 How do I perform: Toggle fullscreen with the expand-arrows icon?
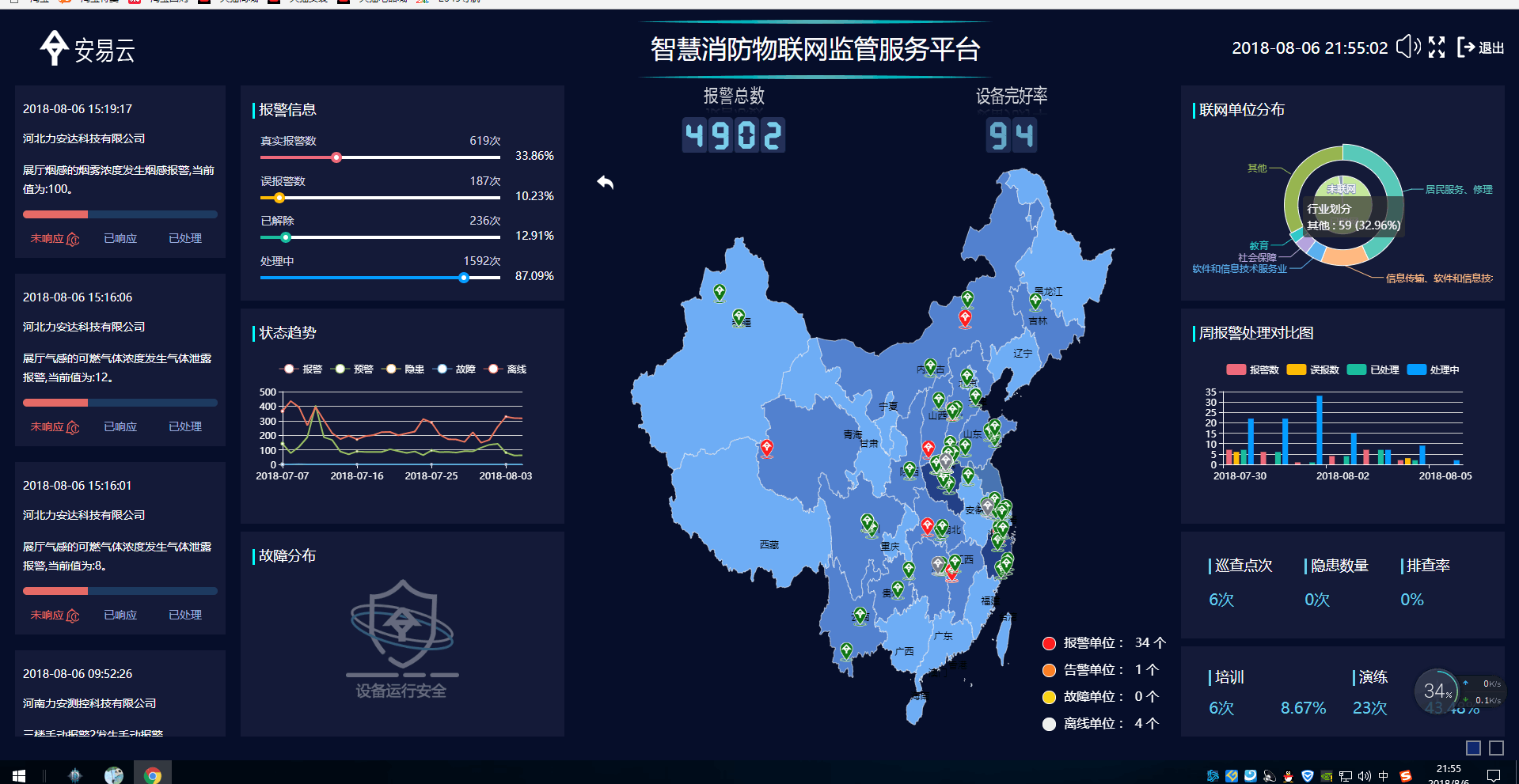pyautogui.click(x=1437, y=47)
